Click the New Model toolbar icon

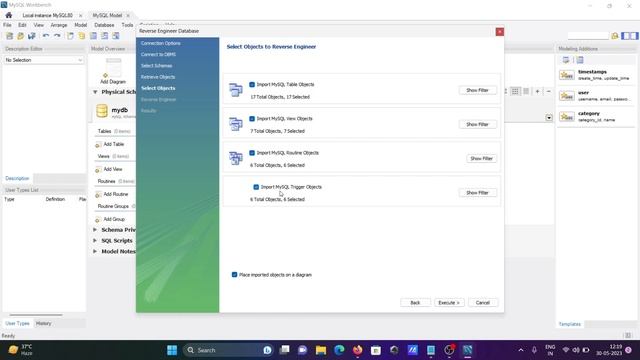pos(9,36)
